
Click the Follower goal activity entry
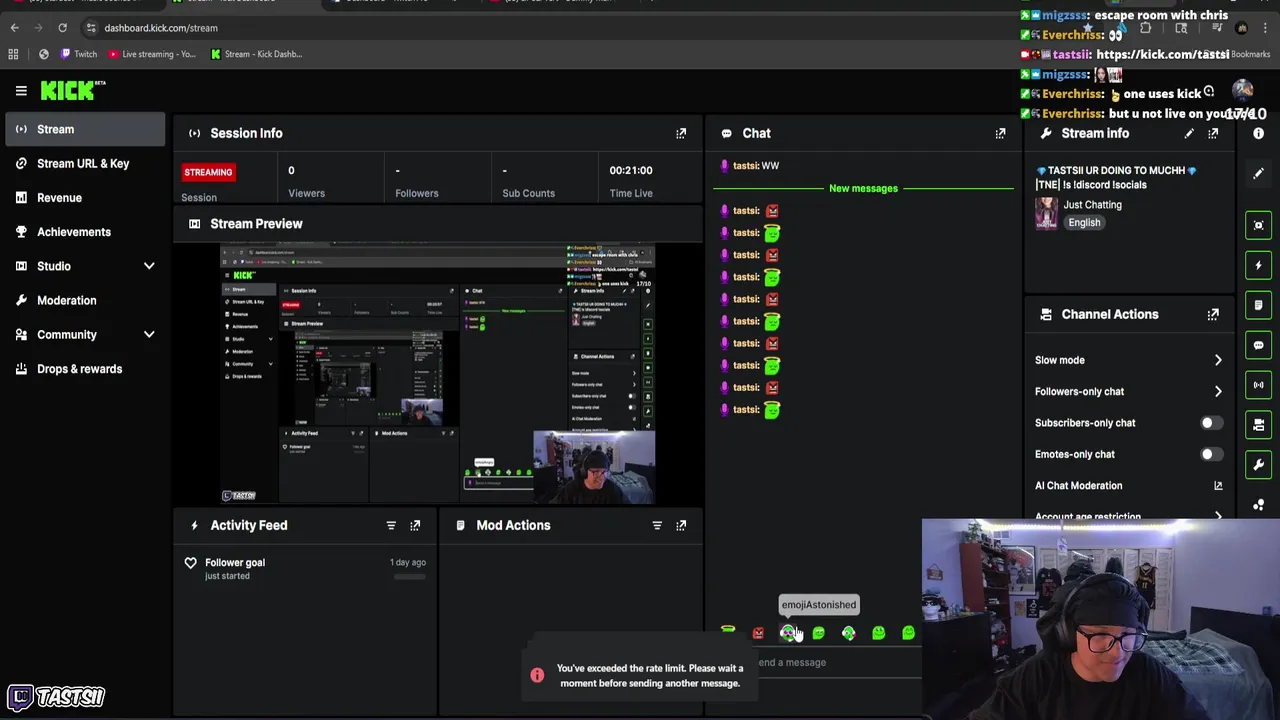point(305,568)
